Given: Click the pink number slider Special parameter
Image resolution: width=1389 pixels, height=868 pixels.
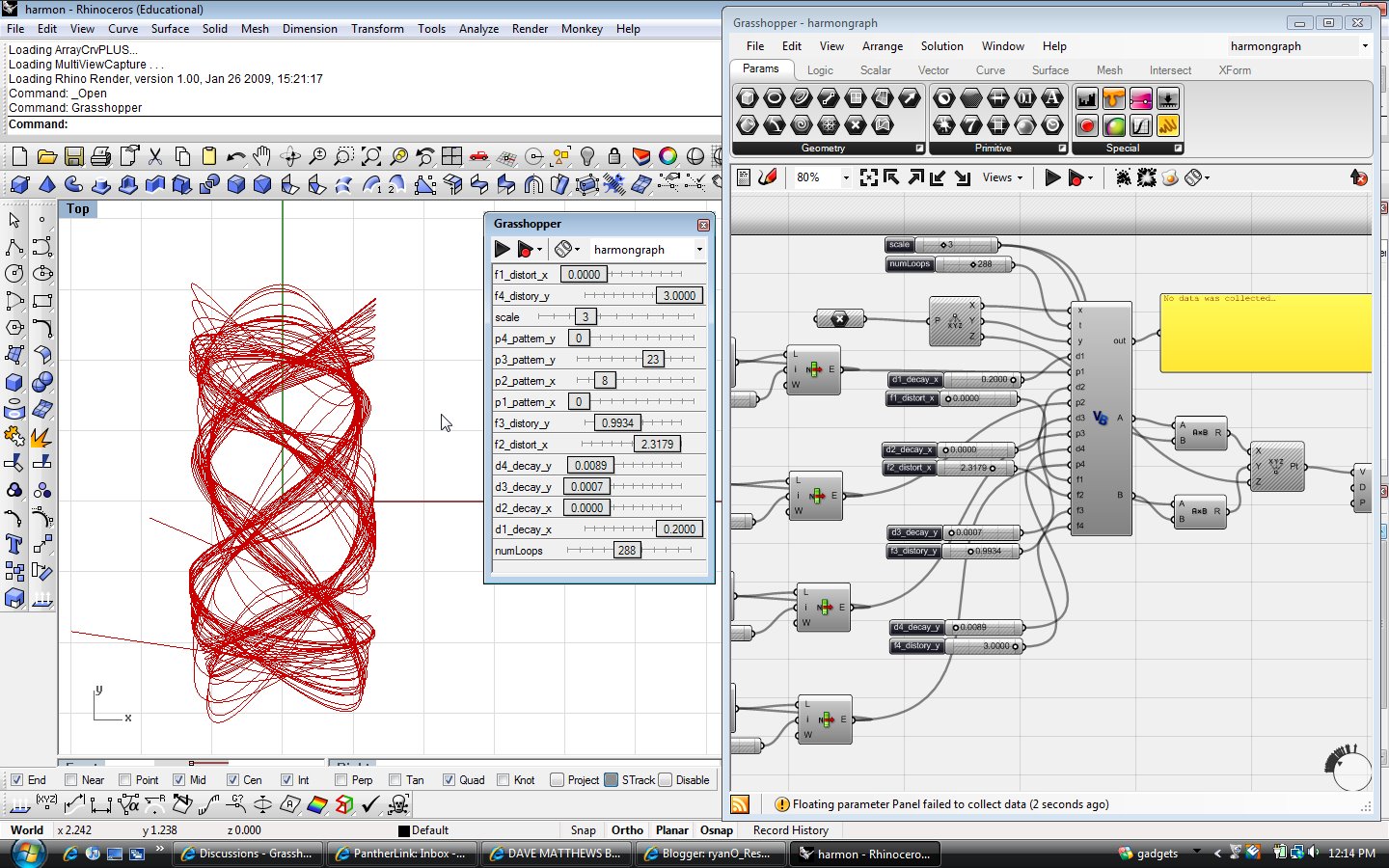Looking at the screenshot, I should click(x=1141, y=98).
